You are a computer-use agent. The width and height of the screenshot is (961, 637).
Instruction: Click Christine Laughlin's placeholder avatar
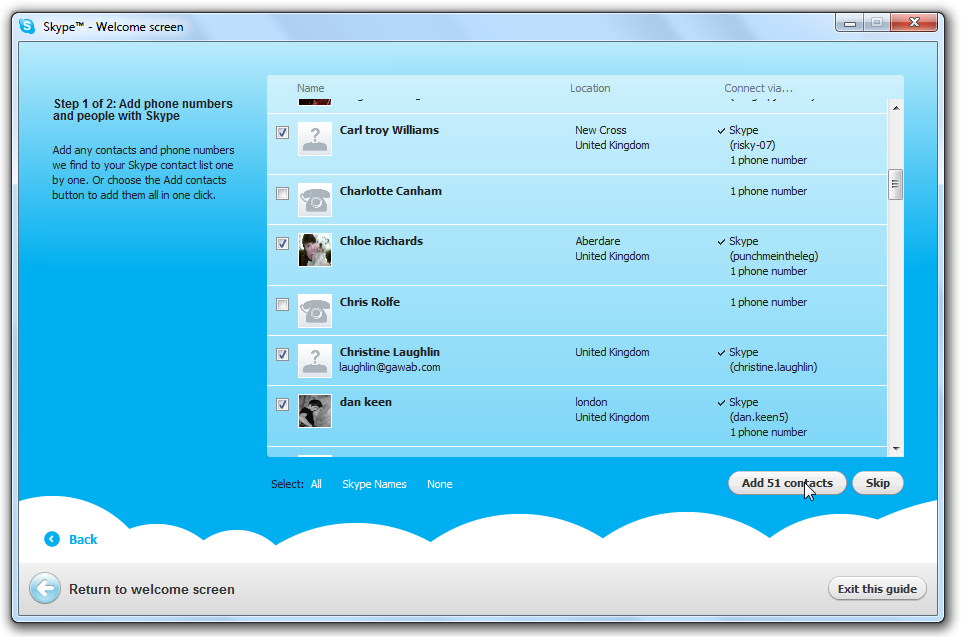315,360
